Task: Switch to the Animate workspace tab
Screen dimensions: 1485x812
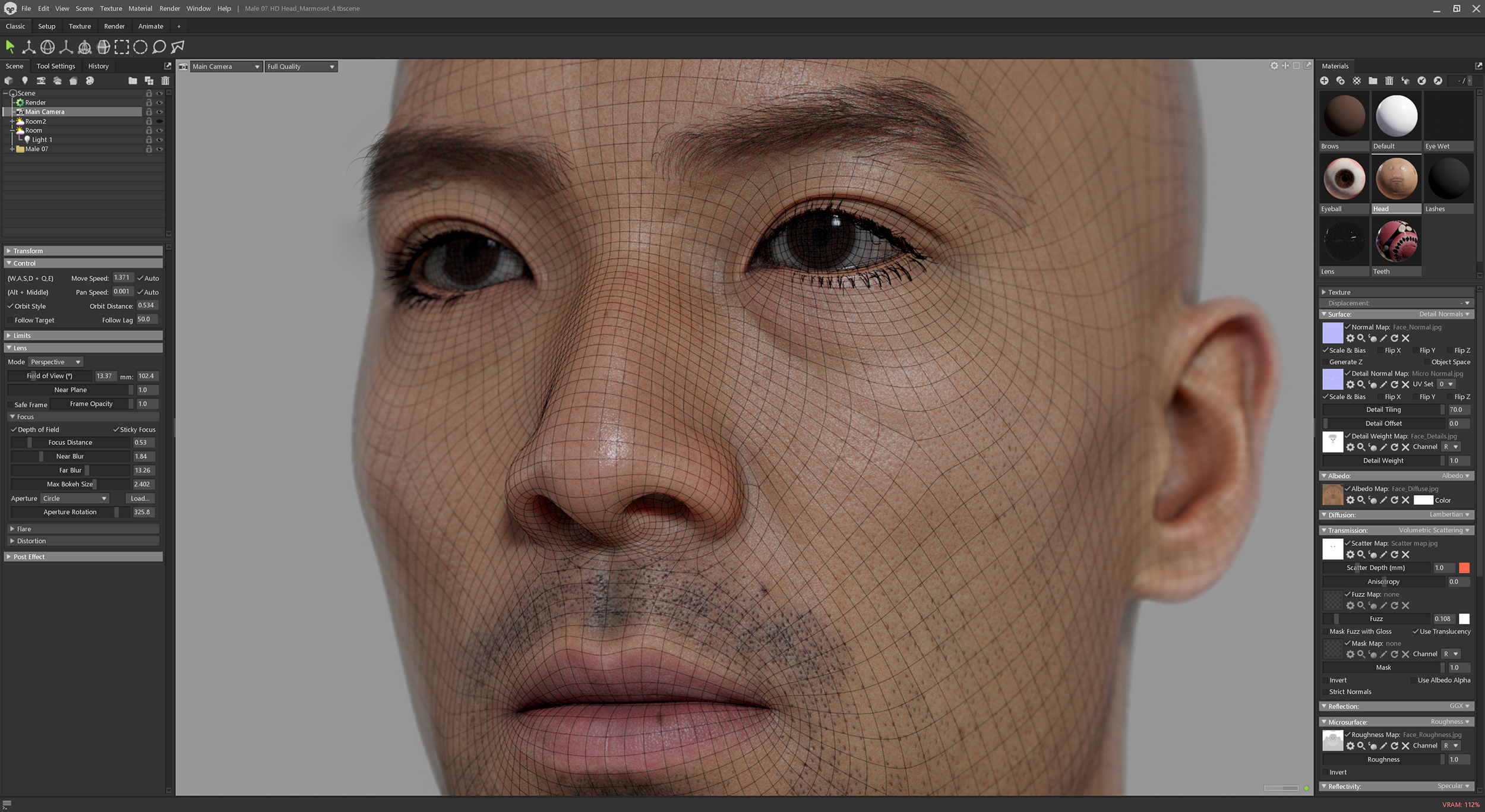Action: click(151, 26)
